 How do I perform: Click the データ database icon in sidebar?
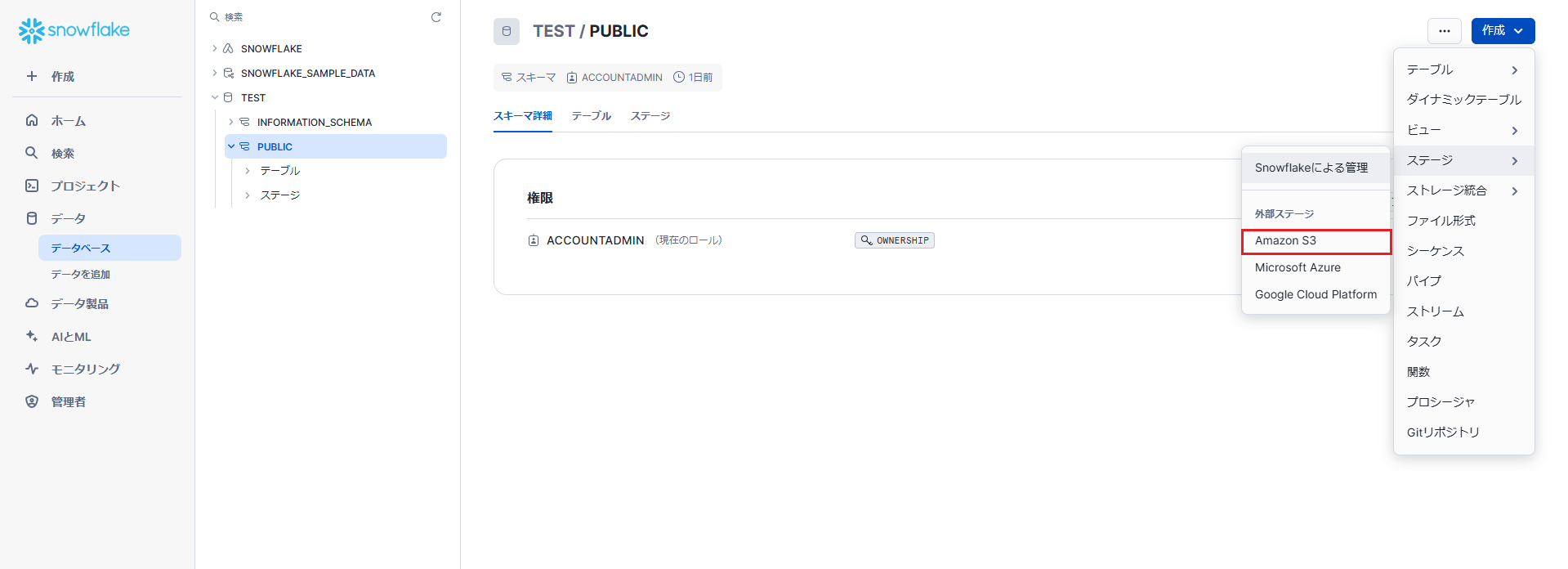pos(32,218)
